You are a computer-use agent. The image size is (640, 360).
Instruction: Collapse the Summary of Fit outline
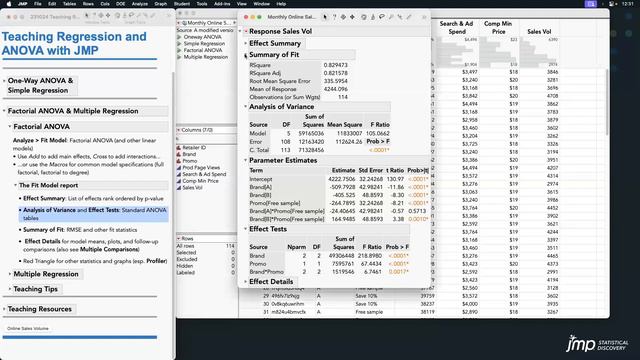(x=246, y=55)
